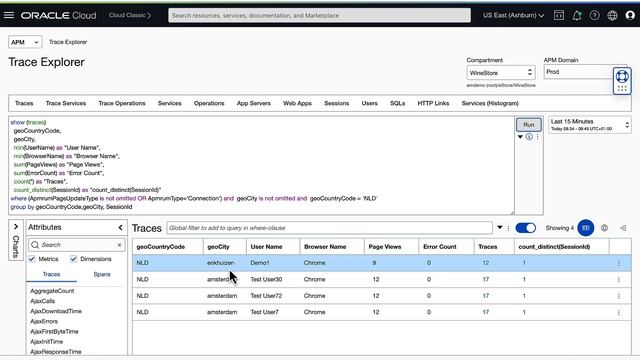The image size is (640, 360).
Task: Open traces count 17 for Test User30
Action: [485, 279]
